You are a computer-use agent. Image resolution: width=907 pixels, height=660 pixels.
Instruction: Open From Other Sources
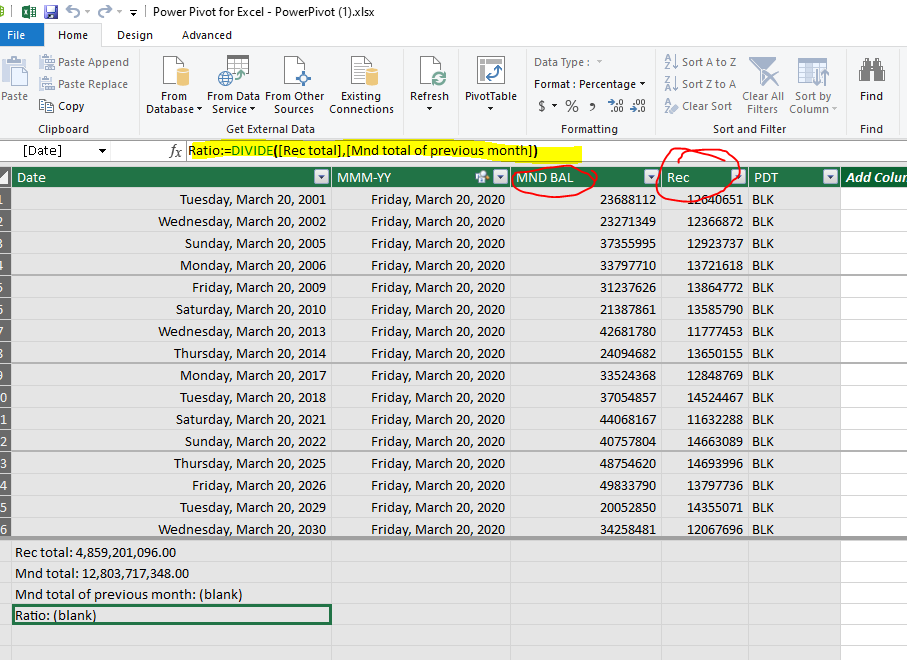click(294, 84)
